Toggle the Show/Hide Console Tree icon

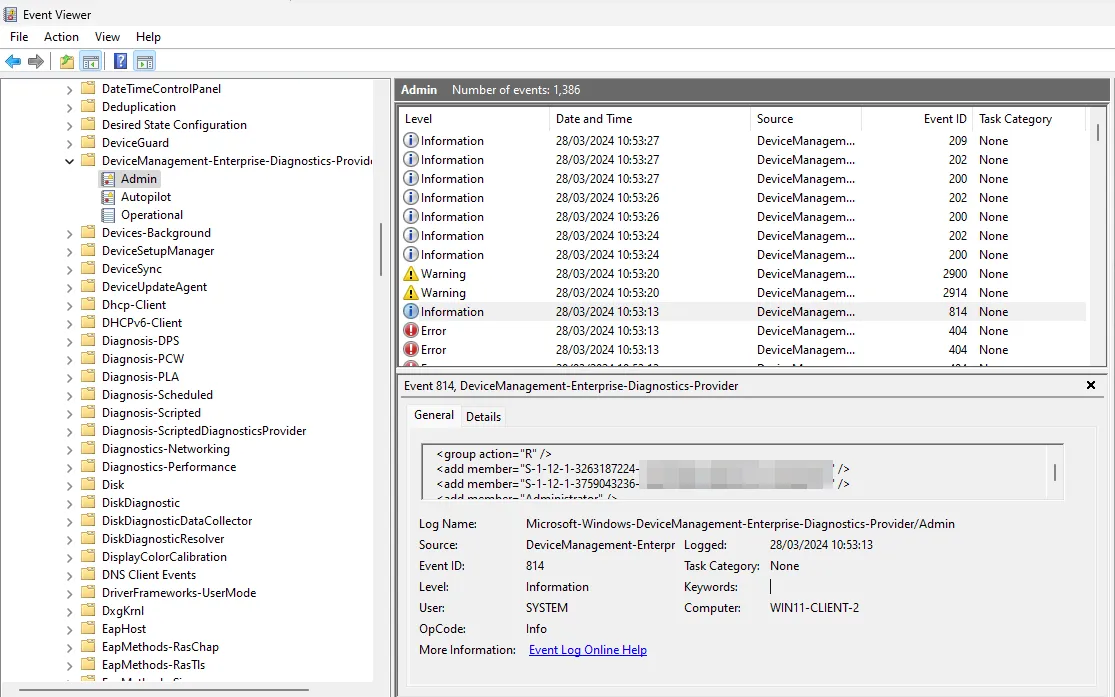point(90,62)
